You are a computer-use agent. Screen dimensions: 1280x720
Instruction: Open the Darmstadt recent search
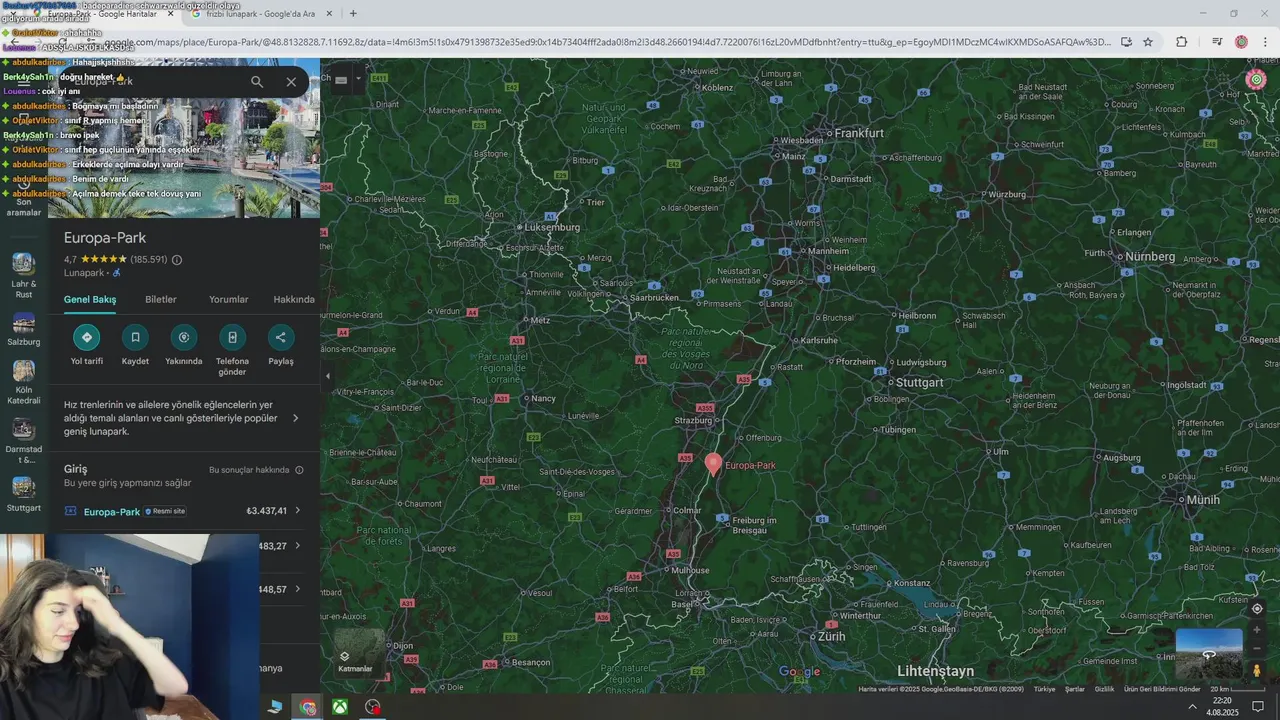tap(24, 441)
